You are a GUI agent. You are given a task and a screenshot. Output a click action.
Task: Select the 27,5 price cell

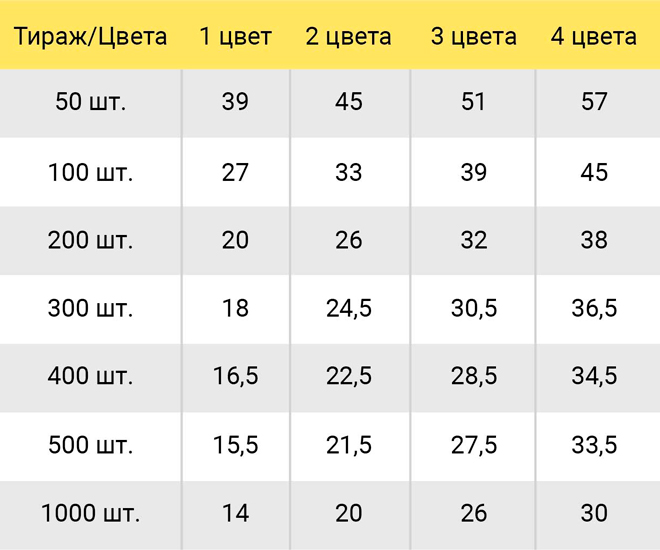click(474, 445)
